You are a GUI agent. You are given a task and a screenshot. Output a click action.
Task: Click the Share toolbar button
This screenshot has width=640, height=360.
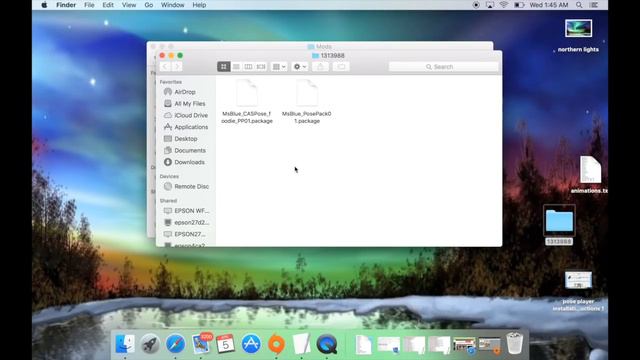pyautogui.click(x=320, y=67)
